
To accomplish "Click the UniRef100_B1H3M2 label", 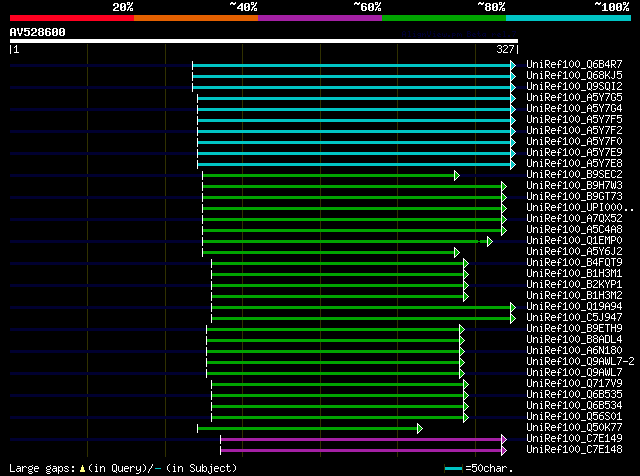I will coord(574,296).
